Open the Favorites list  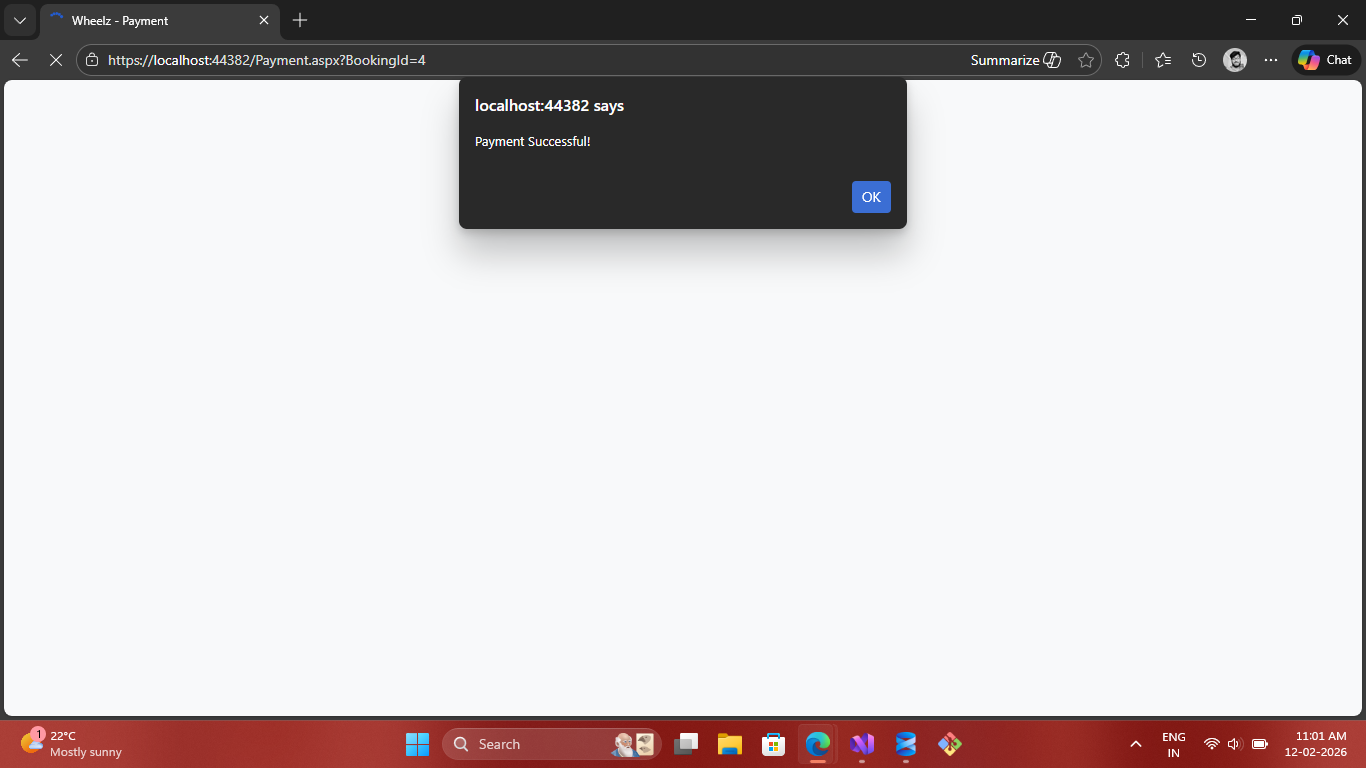[x=1162, y=60]
